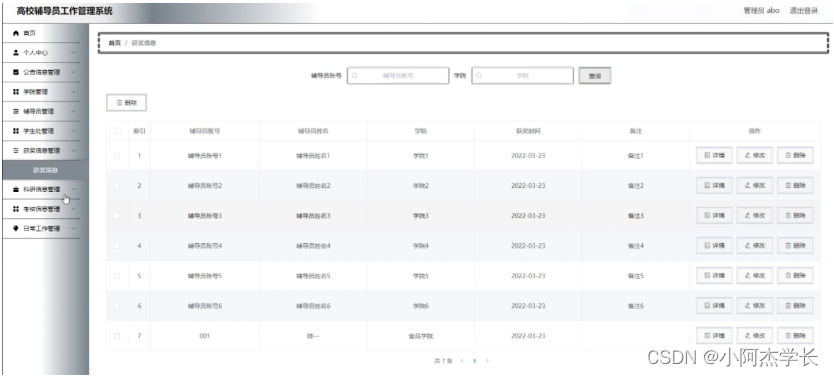Click 修改 for row 辅导员账号3
This screenshot has width=834, height=376.
(x=755, y=216)
